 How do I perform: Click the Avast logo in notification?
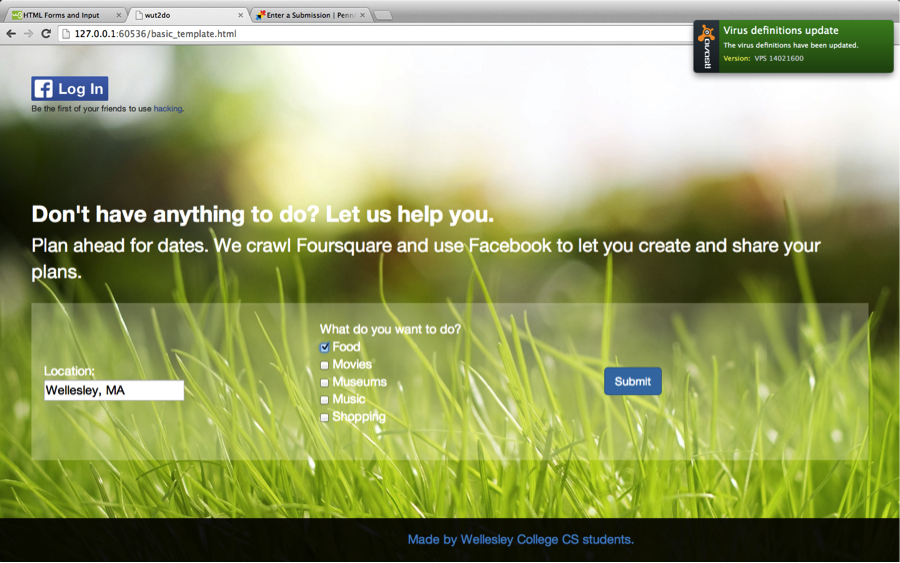pos(707,46)
